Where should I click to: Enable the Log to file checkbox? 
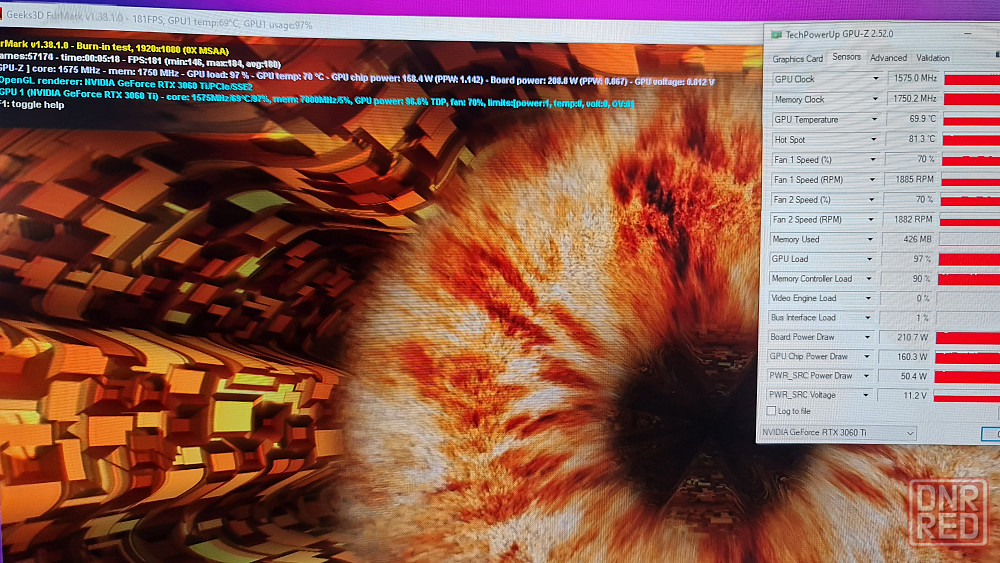click(x=771, y=411)
